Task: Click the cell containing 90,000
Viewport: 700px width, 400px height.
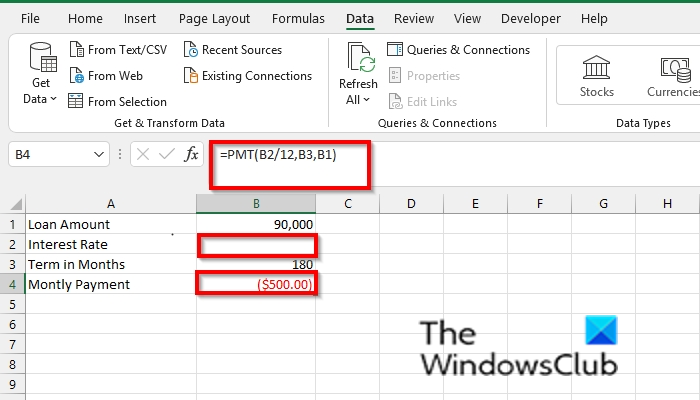Action: pyautogui.click(x=256, y=225)
